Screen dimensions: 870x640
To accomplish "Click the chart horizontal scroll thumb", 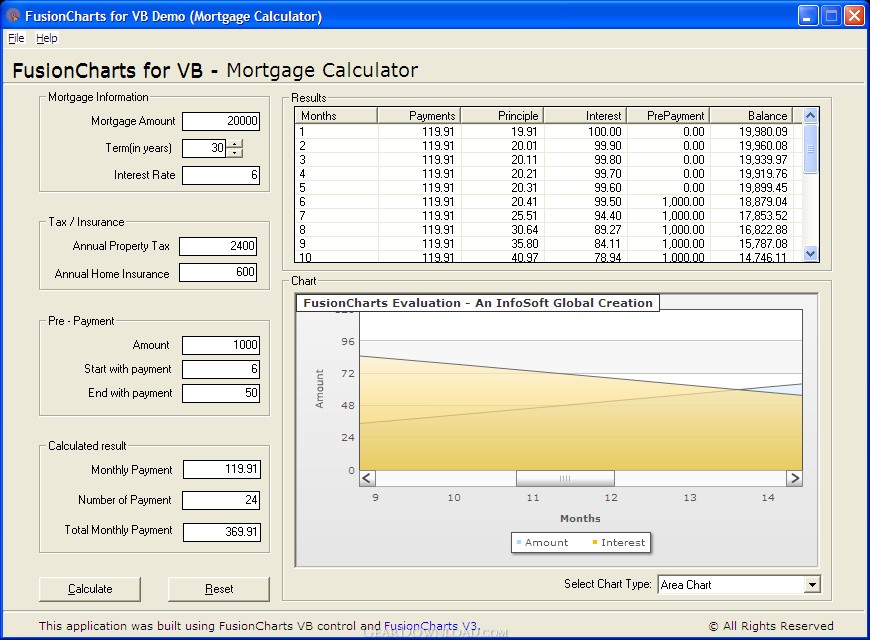I will pyautogui.click(x=565, y=478).
